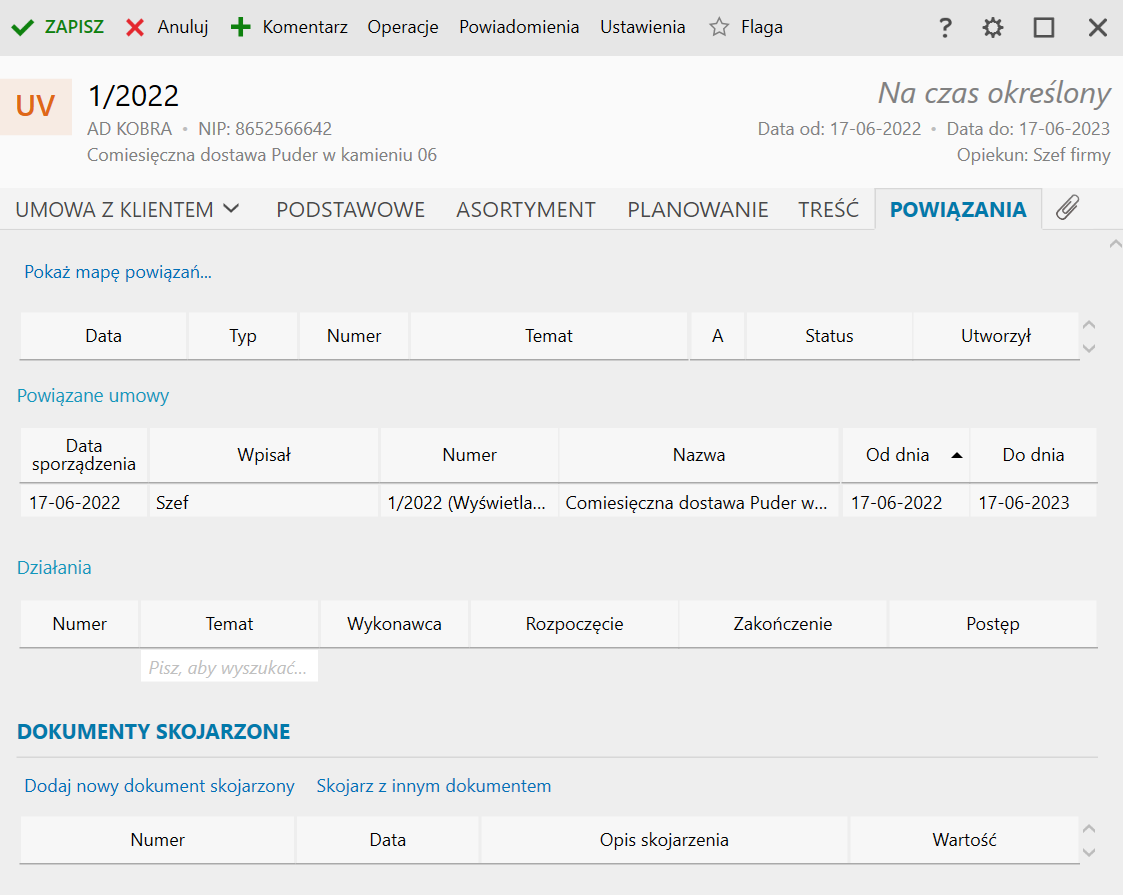This screenshot has height=895, width=1123.
Task: Switch to the ASORTYMENT tab
Action: coord(526,210)
